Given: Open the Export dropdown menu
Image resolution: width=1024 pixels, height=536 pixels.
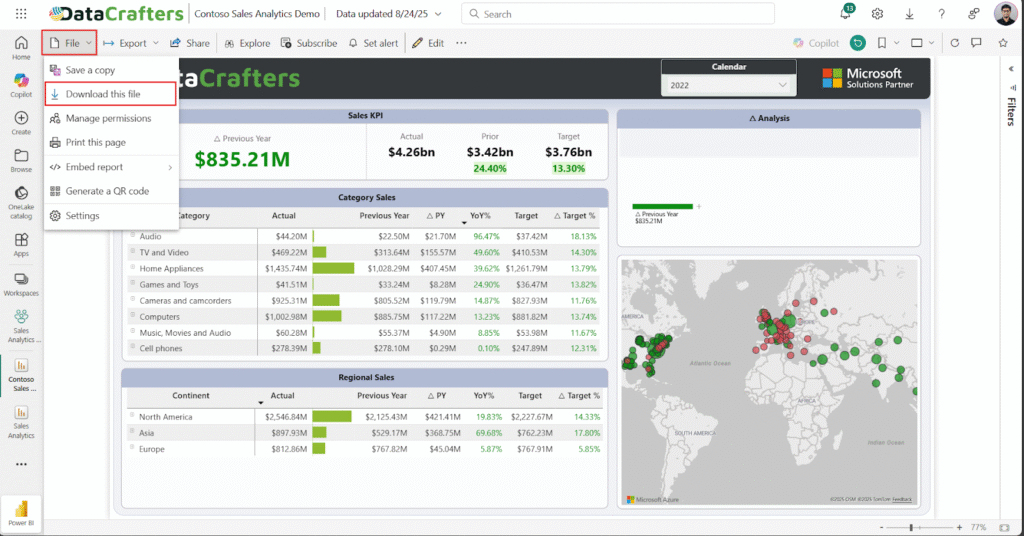Looking at the screenshot, I should 132,43.
